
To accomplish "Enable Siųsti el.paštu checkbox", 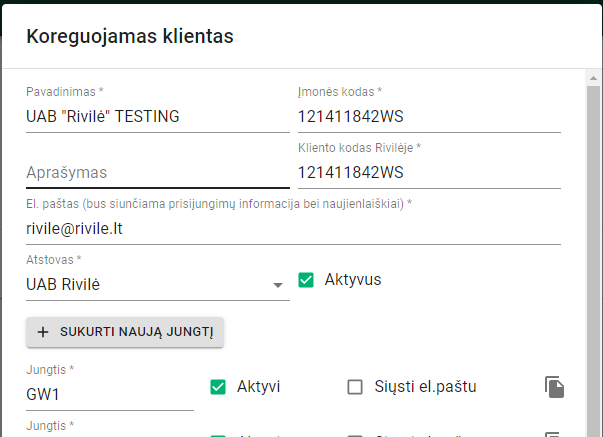I will click(x=354, y=387).
